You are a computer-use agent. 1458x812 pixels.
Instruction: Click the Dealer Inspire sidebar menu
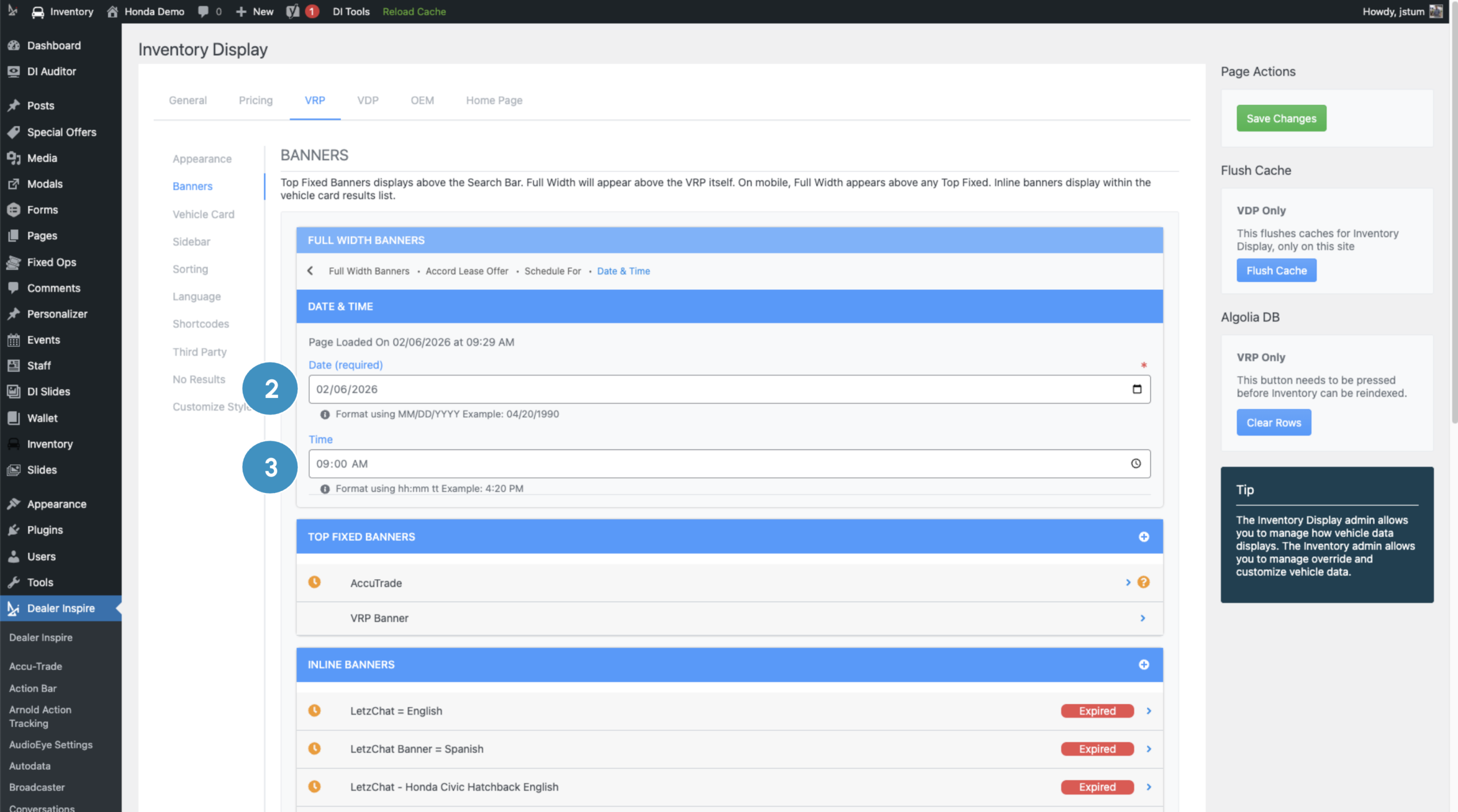pyautogui.click(x=61, y=608)
